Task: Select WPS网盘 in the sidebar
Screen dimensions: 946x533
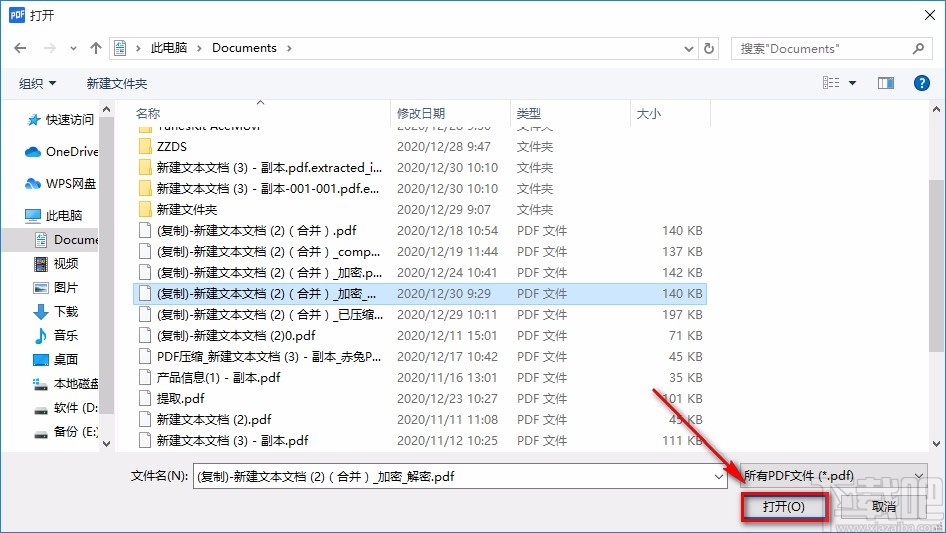Action: [x=60, y=184]
